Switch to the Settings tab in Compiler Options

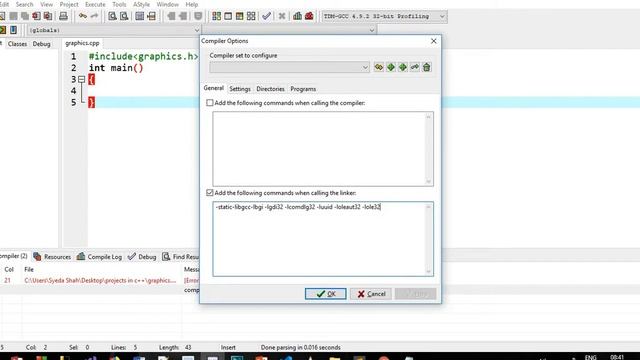pos(240,89)
